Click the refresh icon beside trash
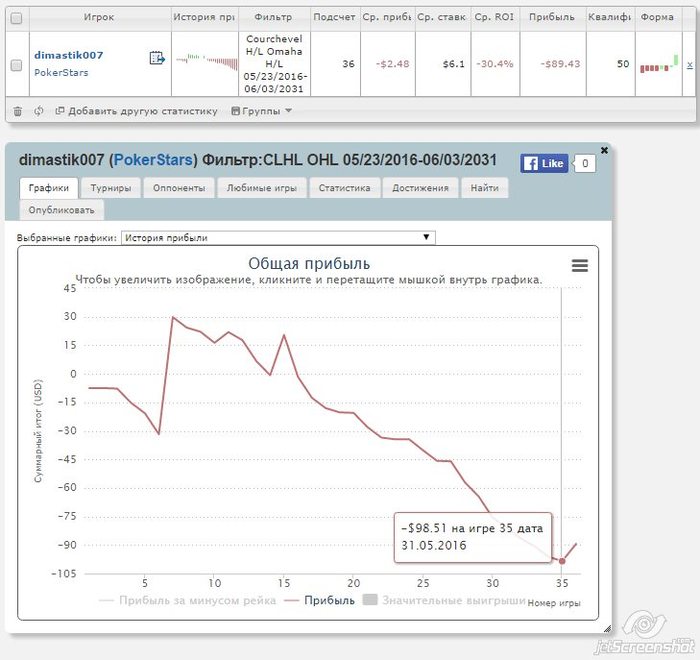This screenshot has height=660, width=700. (x=39, y=111)
